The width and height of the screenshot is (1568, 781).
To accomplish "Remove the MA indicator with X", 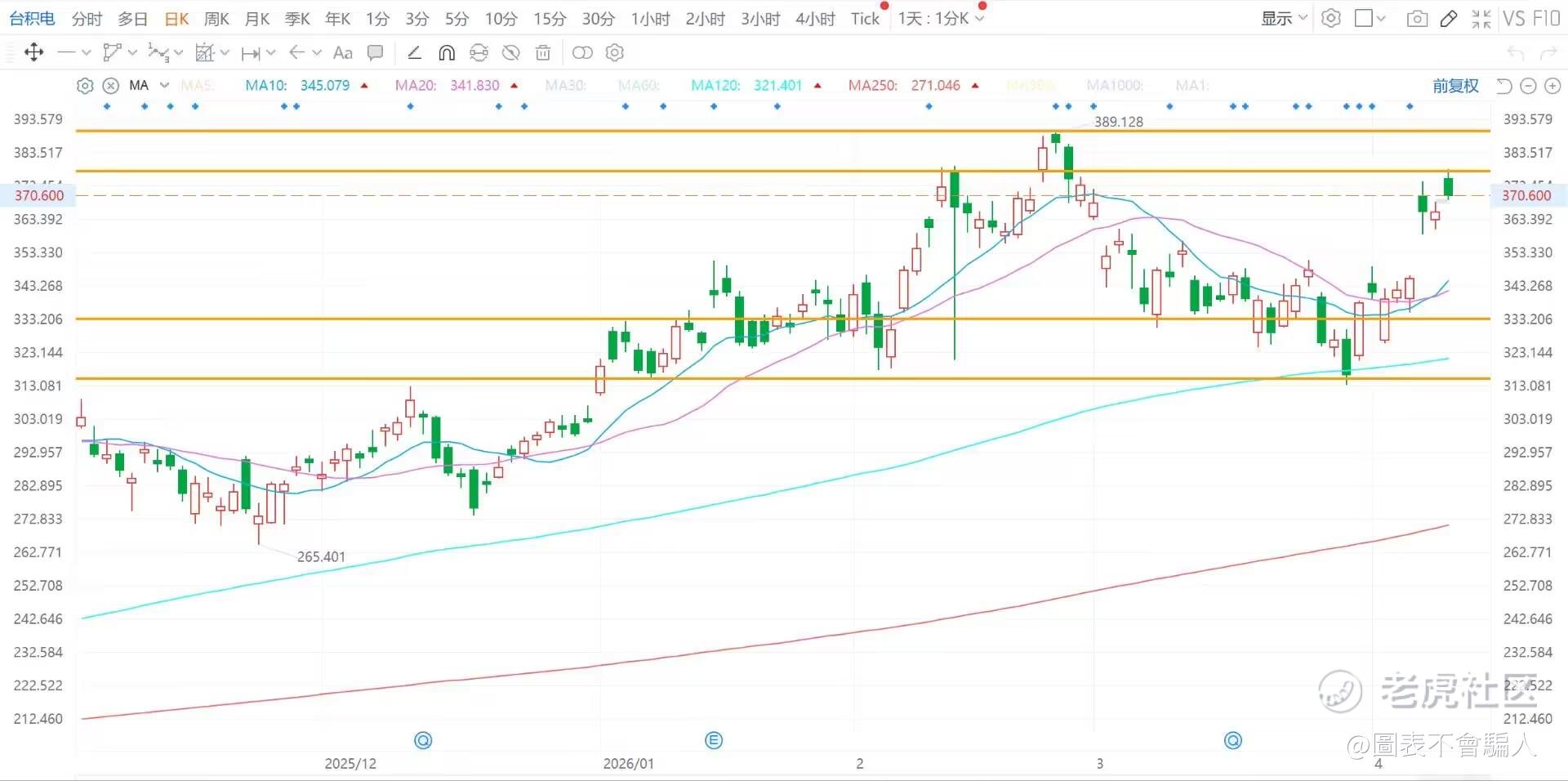I will point(111,86).
